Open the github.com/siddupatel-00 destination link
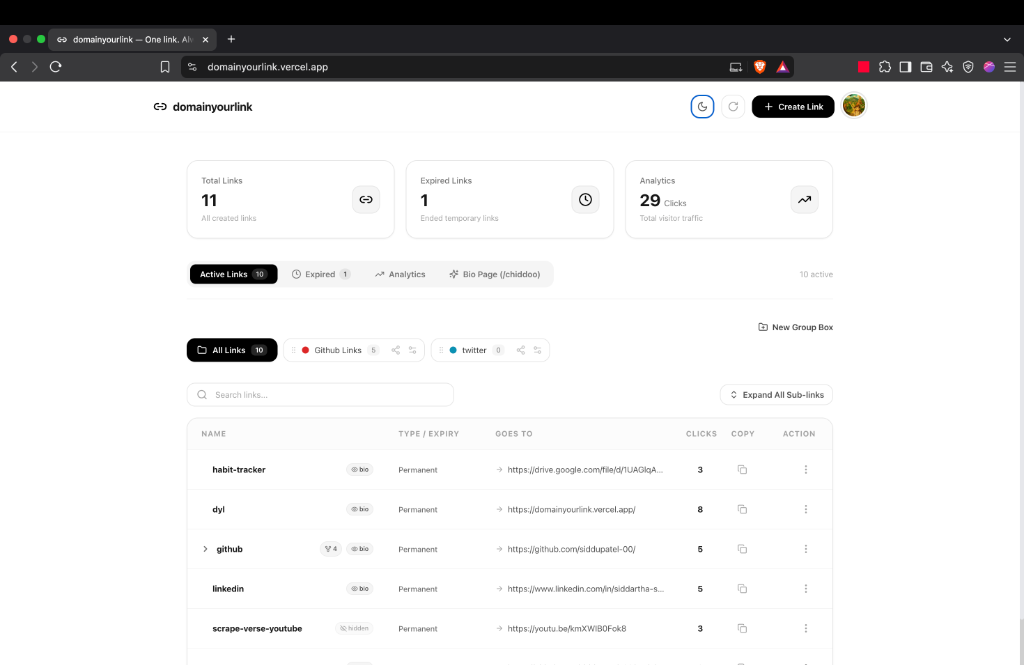1024x665 pixels. 571,549
